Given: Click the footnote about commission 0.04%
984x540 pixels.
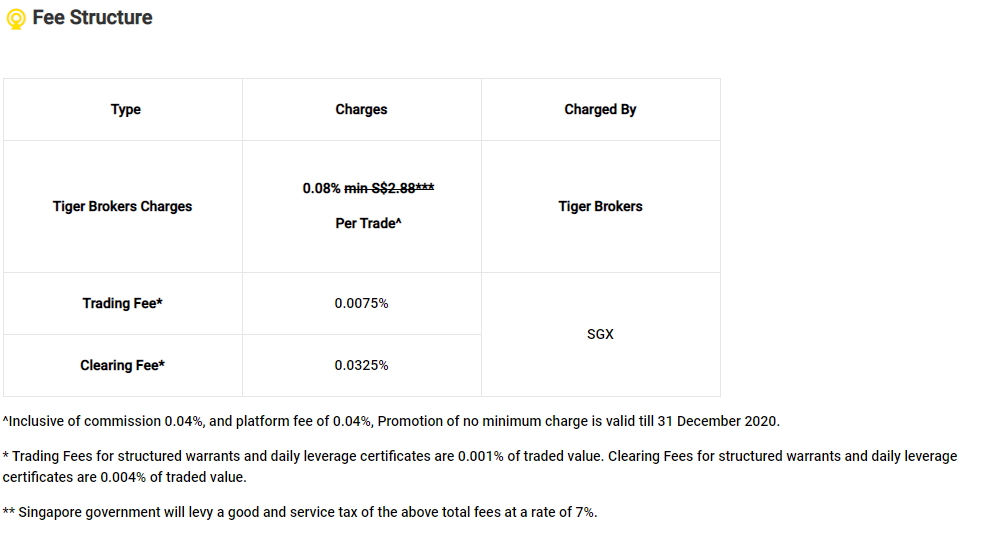Looking at the screenshot, I should 391,421.
